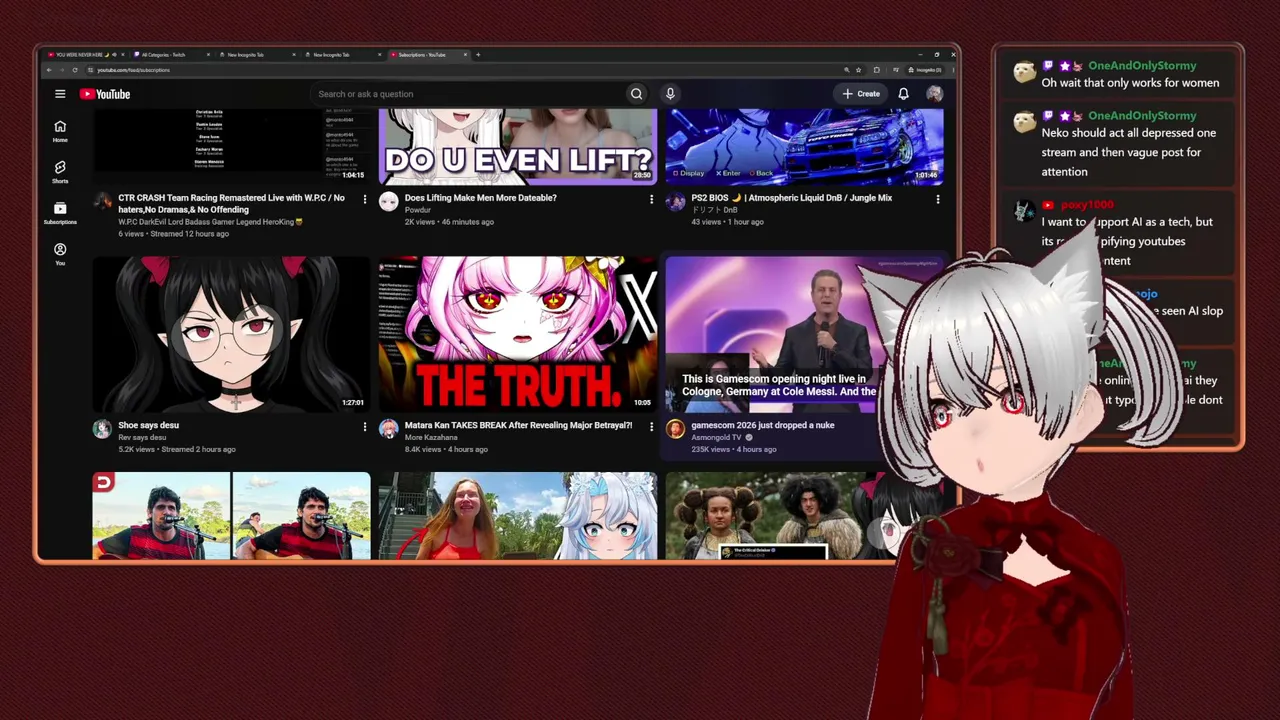Close the All Categories - Twitch tab
Screen dimensions: 1280x720
click(x=208, y=55)
